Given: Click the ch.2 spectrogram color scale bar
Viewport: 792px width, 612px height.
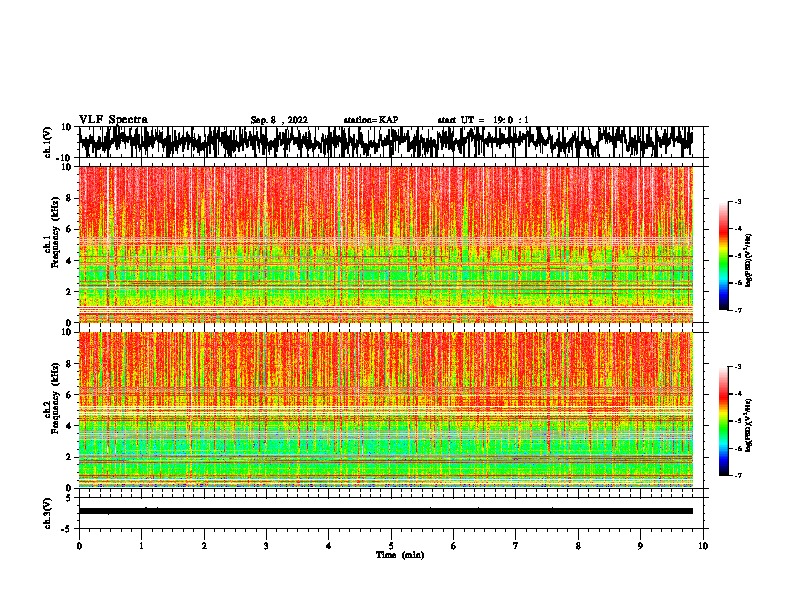Looking at the screenshot, I should (x=724, y=421).
